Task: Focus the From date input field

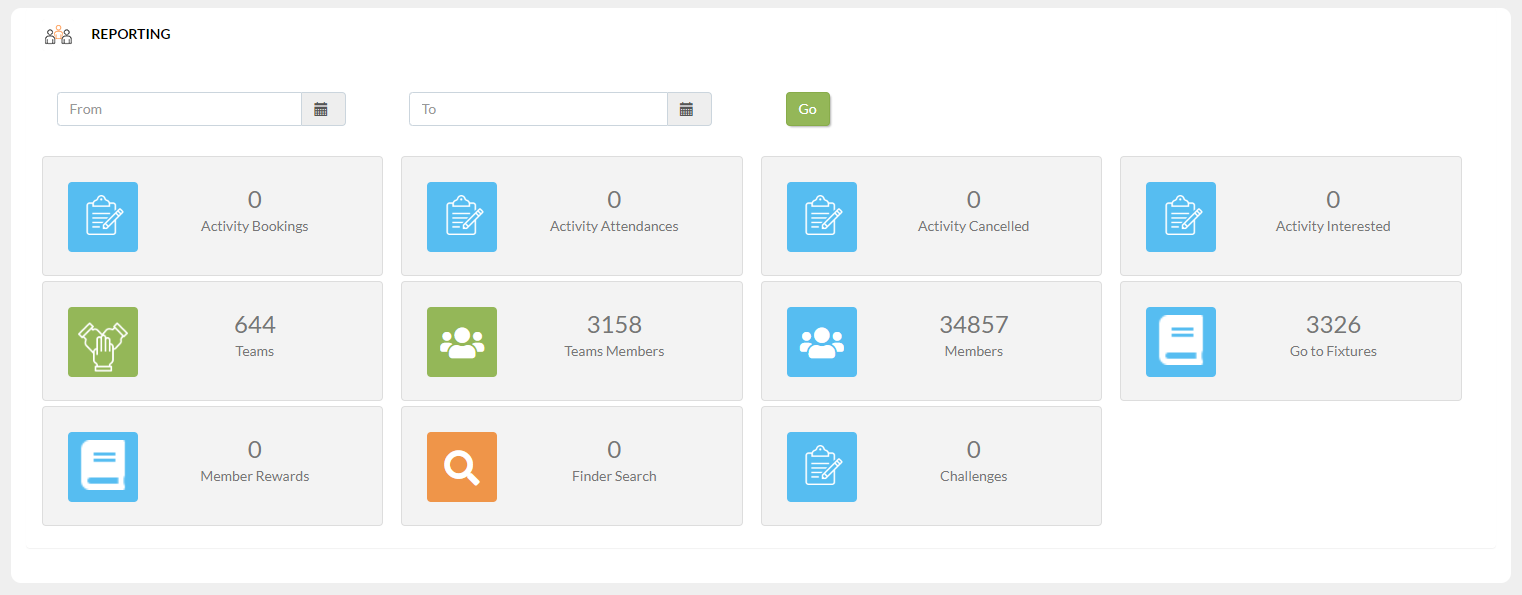Action: pyautogui.click(x=180, y=109)
